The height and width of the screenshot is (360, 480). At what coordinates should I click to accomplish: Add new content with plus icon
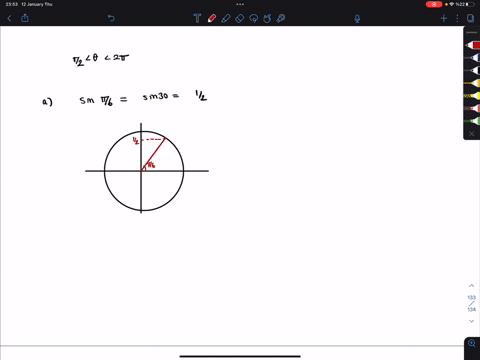click(444, 18)
